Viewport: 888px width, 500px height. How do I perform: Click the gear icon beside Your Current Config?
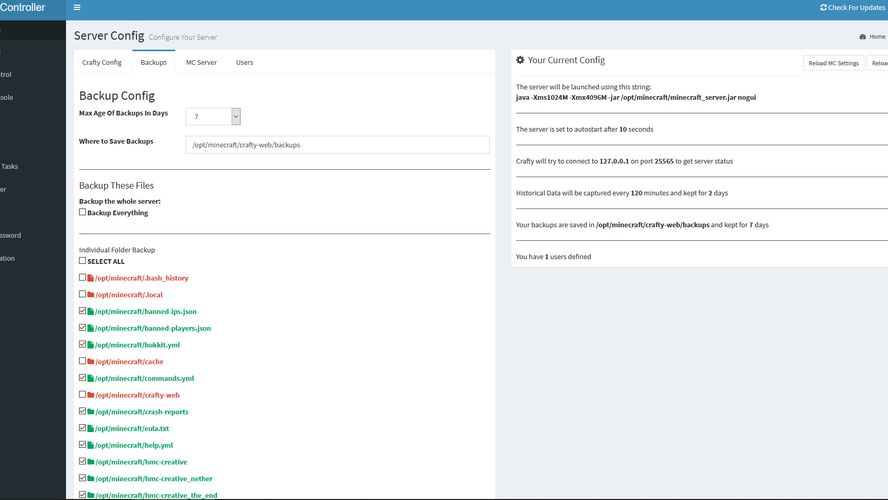click(520, 61)
